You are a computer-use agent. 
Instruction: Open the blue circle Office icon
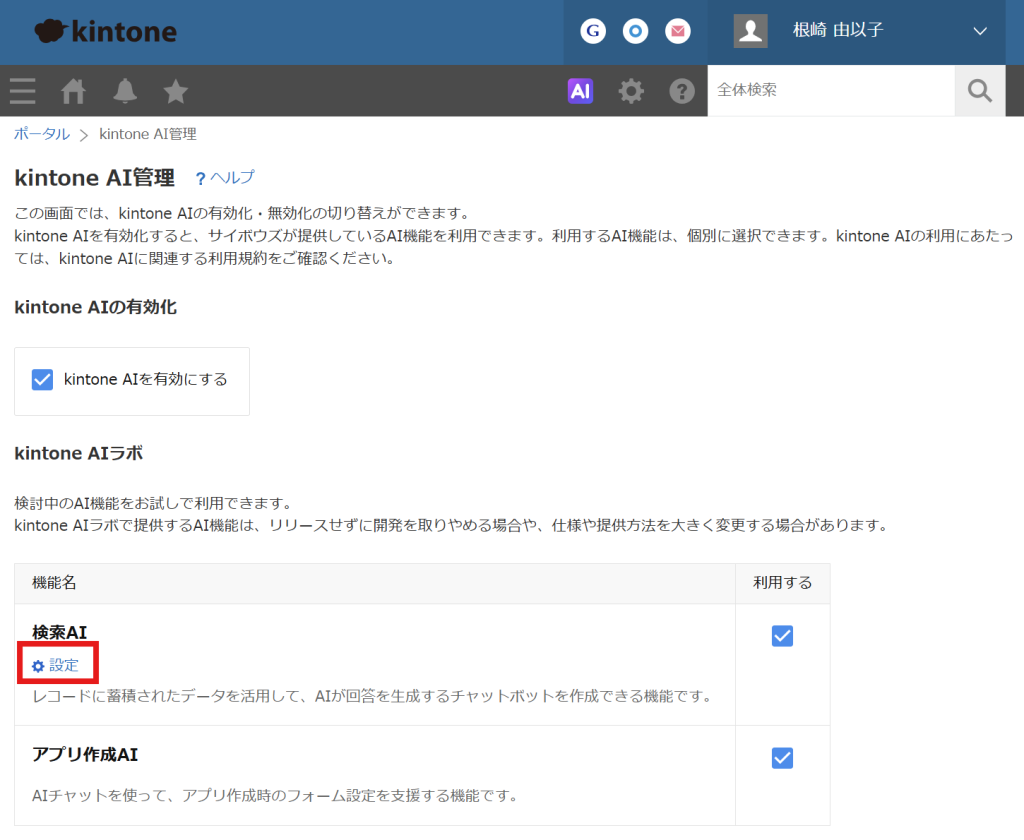click(635, 31)
